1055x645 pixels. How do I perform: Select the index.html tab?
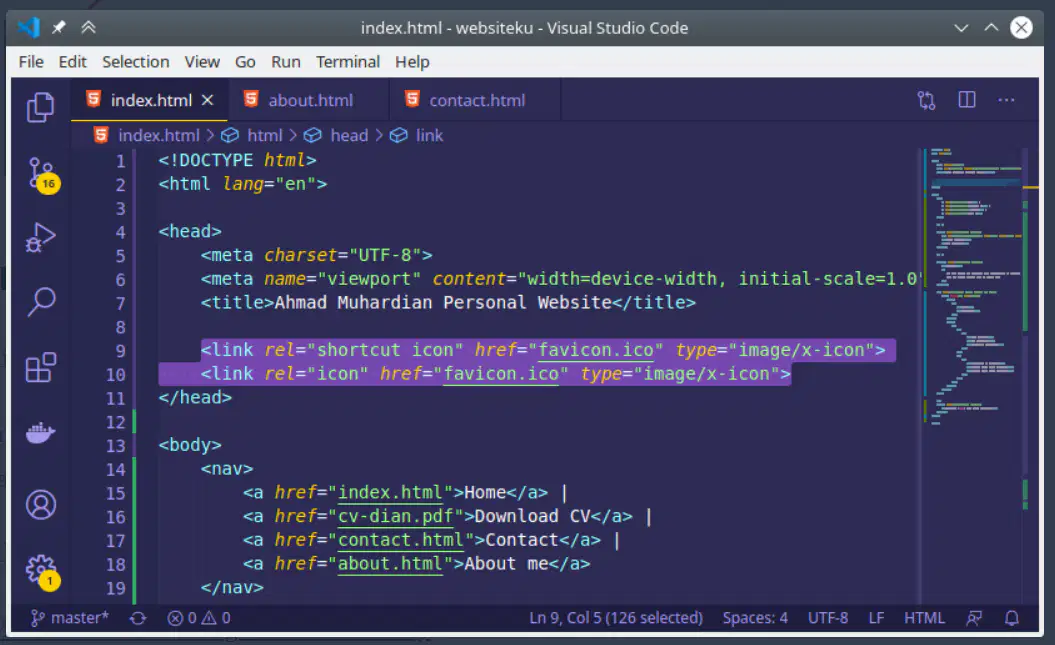151,100
